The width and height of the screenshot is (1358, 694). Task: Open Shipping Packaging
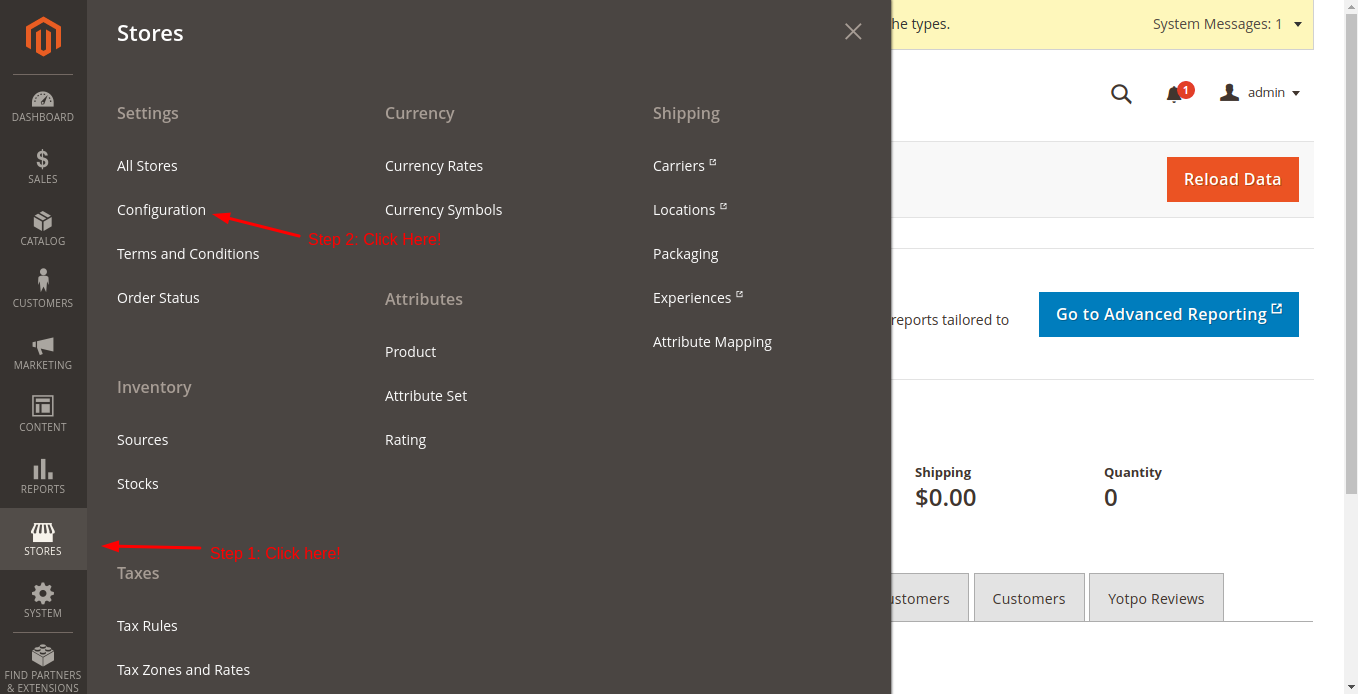tap(685, 254)
